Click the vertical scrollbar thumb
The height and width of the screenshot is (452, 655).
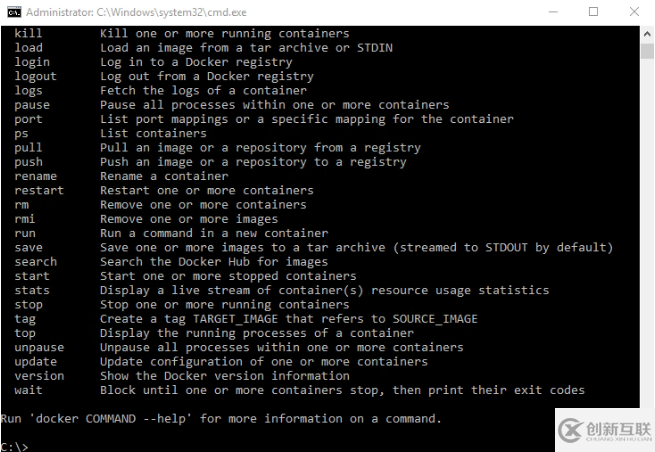647,51
